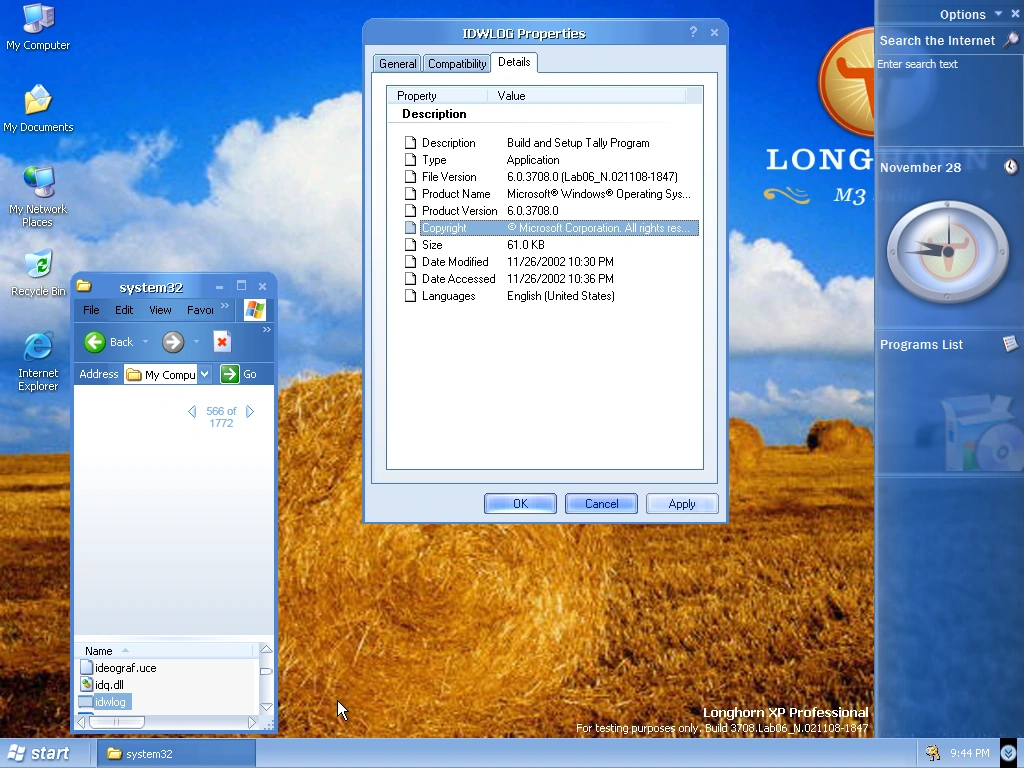Viewport: 1024px width, 768px height.
Task: Click the search magnifier icon in sidebar
Action: point(1011,40)
